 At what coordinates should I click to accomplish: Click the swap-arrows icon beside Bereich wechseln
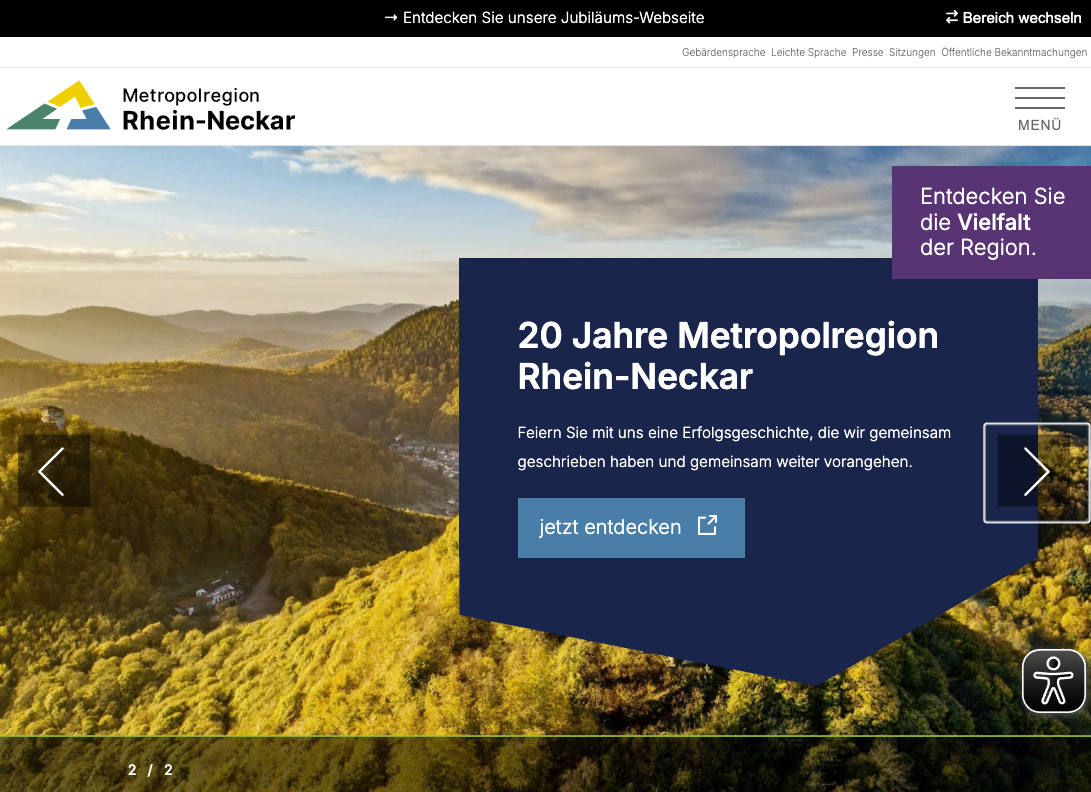952,18
